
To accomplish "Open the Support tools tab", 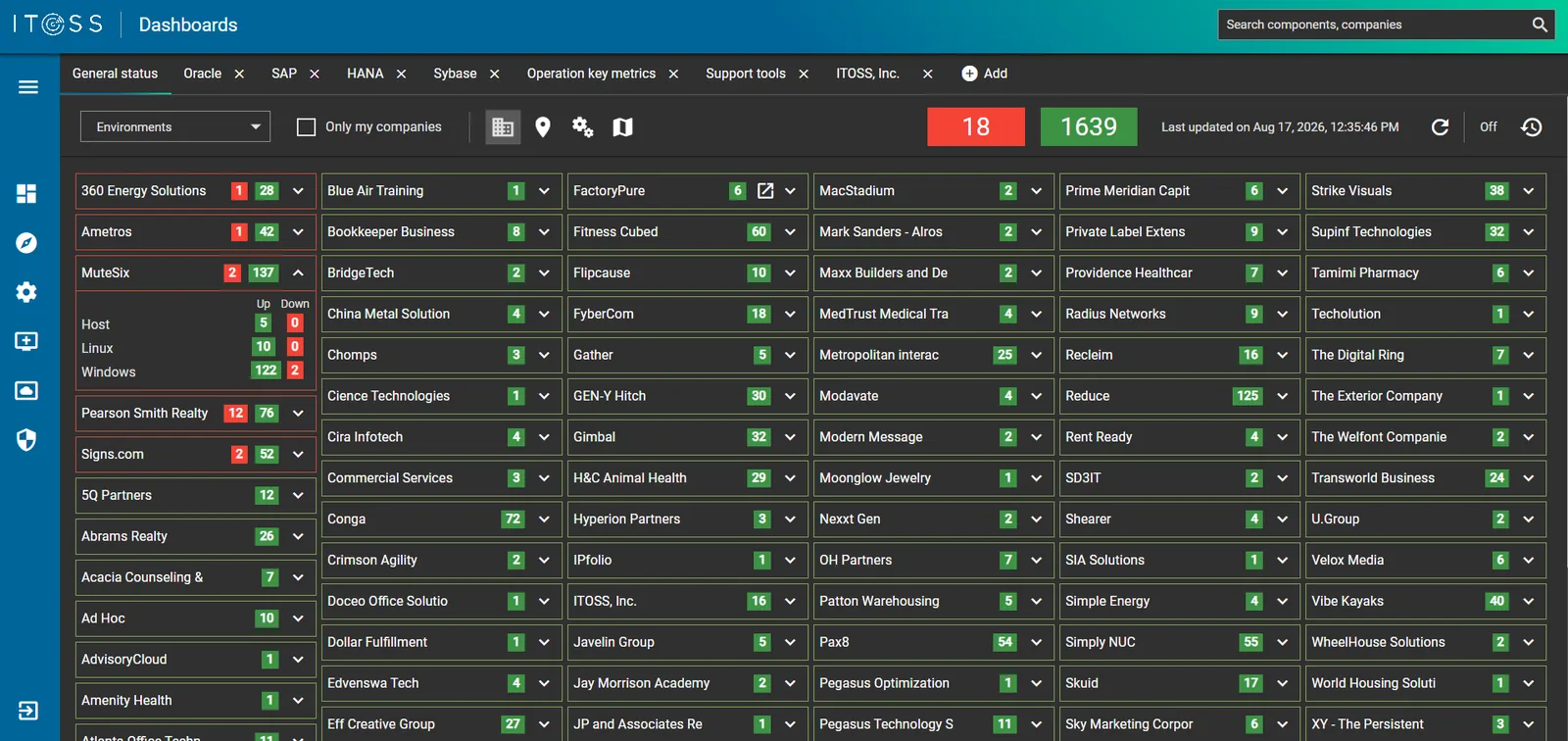I will pyautogui.click(x=745, y=74).
